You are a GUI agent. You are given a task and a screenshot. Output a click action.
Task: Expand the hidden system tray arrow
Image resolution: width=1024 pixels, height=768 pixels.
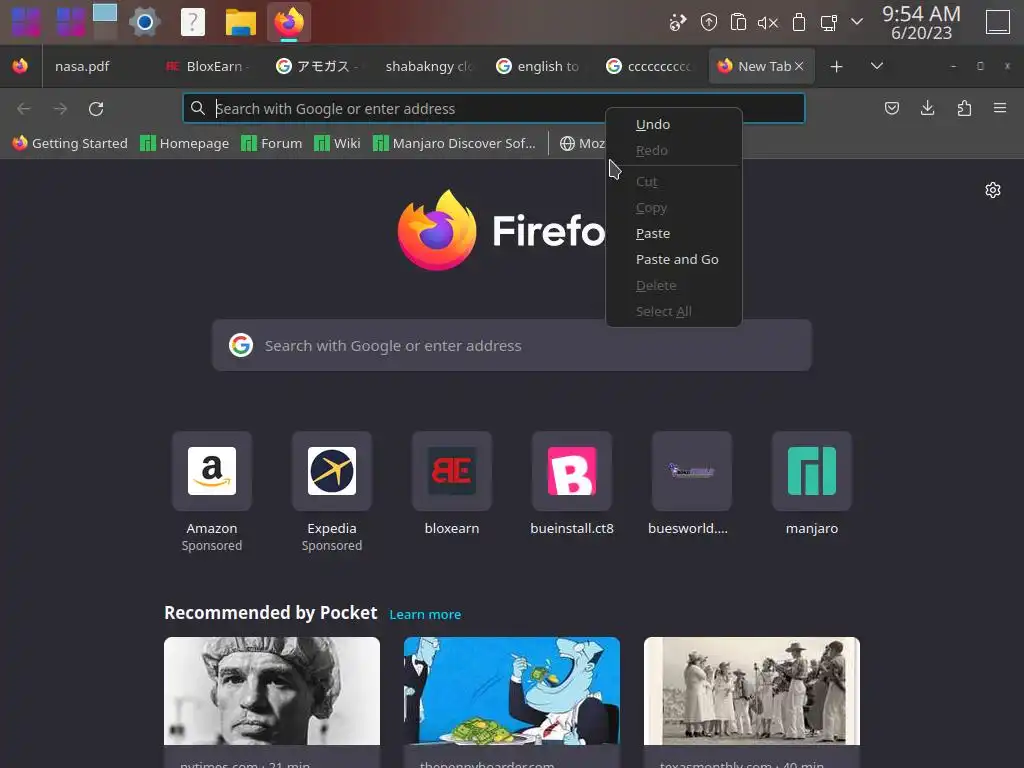pyautogui.click(x=857, y=22)
